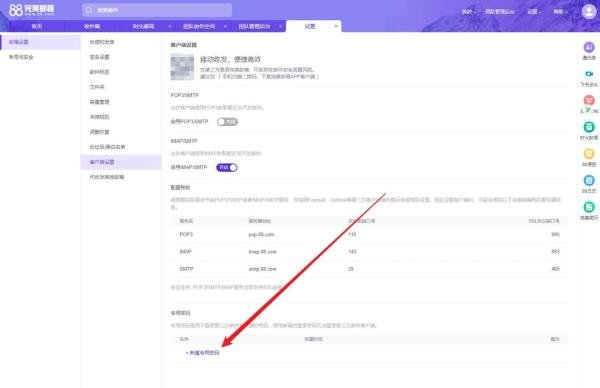Click the 配置帮助 section heading
The height and width of the screenshot is (388, 600).
point(180,187)
